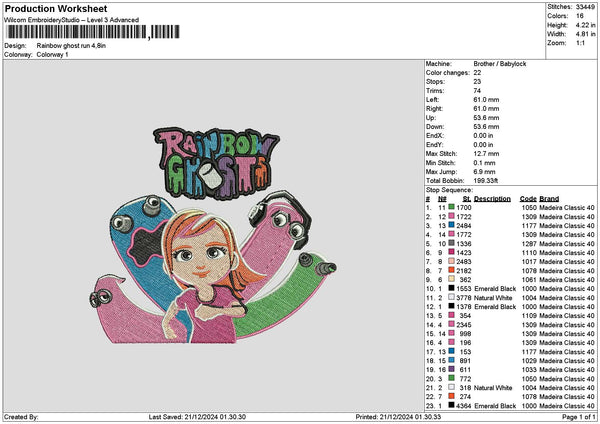Click the orange swatch in stop row 8

tap(452, 270)
